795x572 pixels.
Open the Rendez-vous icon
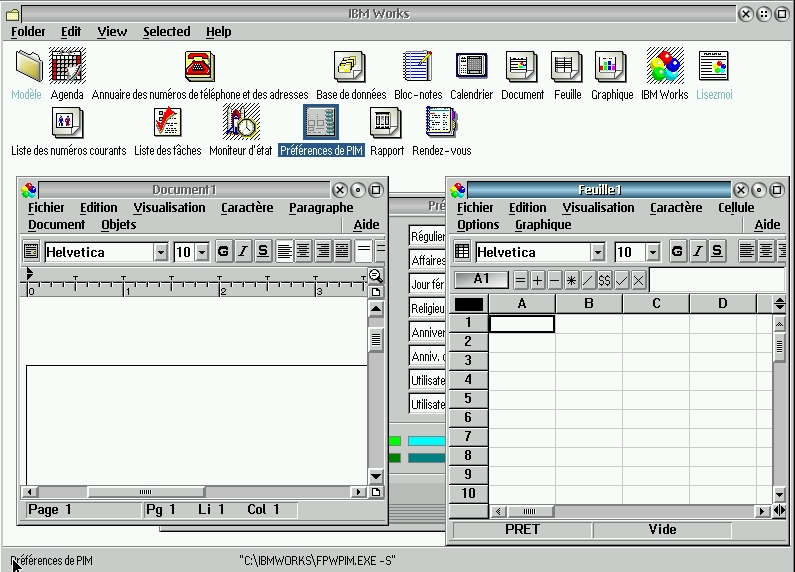click(x=441, y=123)
